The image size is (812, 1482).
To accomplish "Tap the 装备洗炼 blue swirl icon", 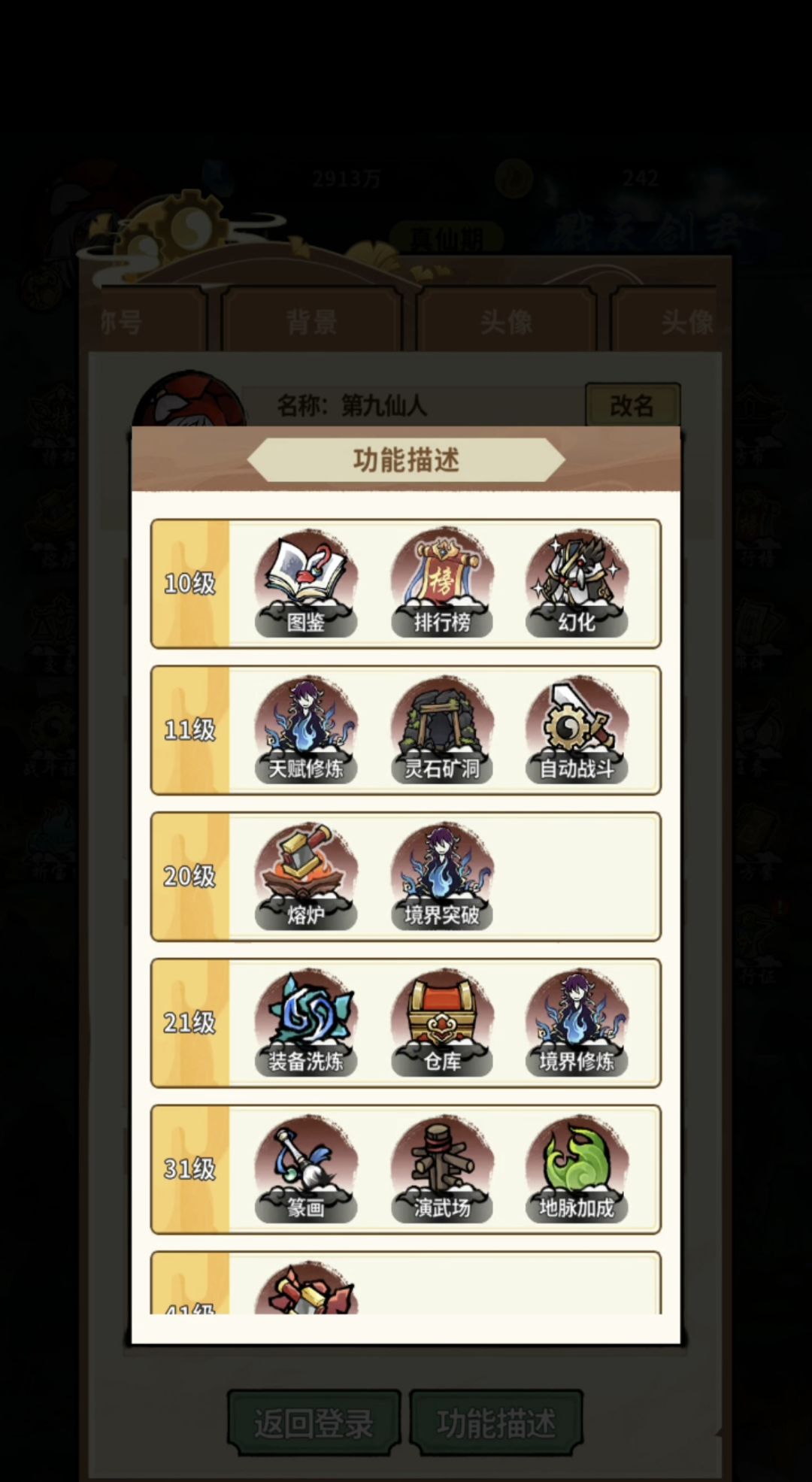I will (x=306, y=1023).
